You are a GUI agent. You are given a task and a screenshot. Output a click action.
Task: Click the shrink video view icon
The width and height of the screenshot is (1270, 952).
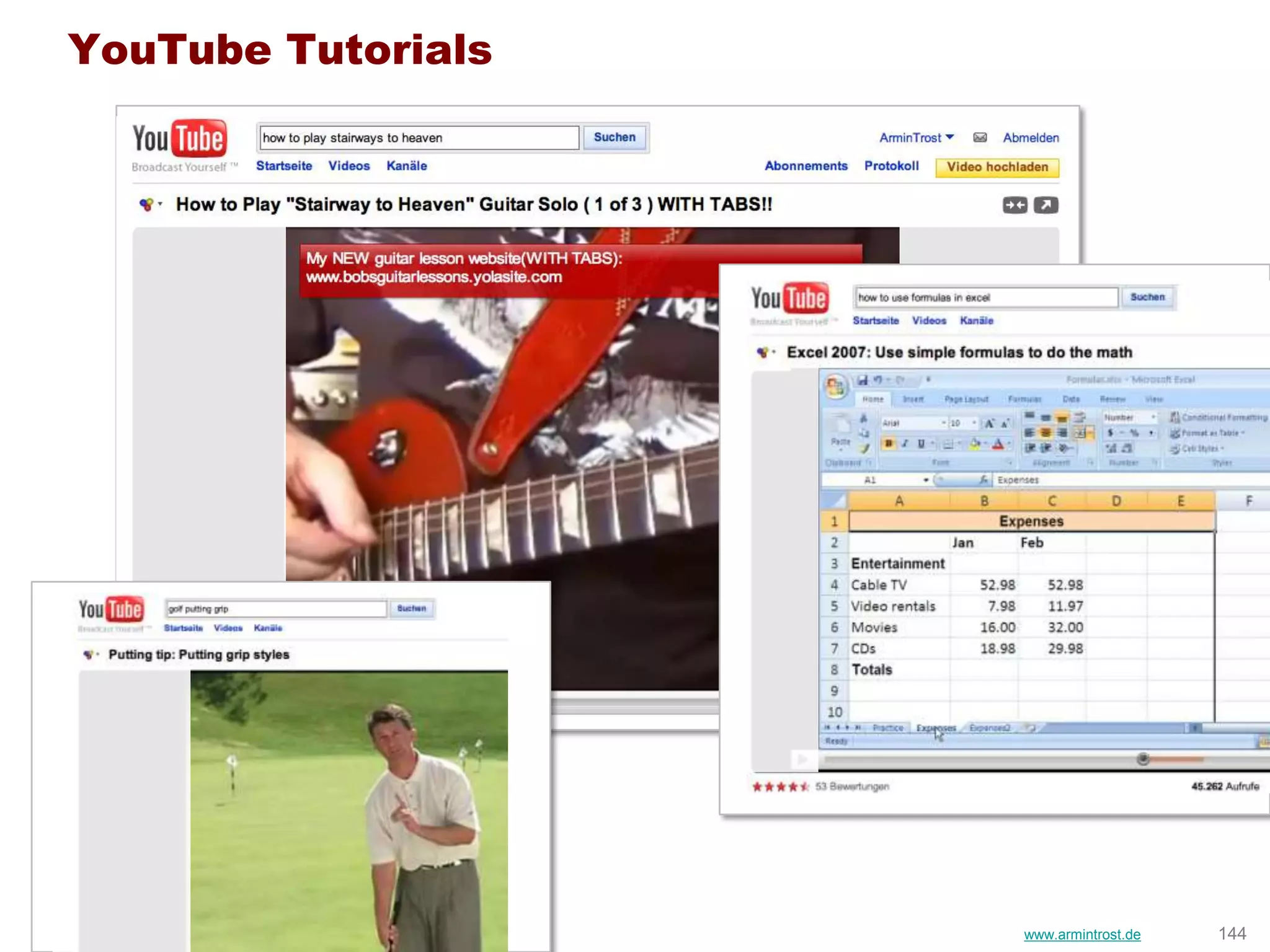pos(1015,205)
